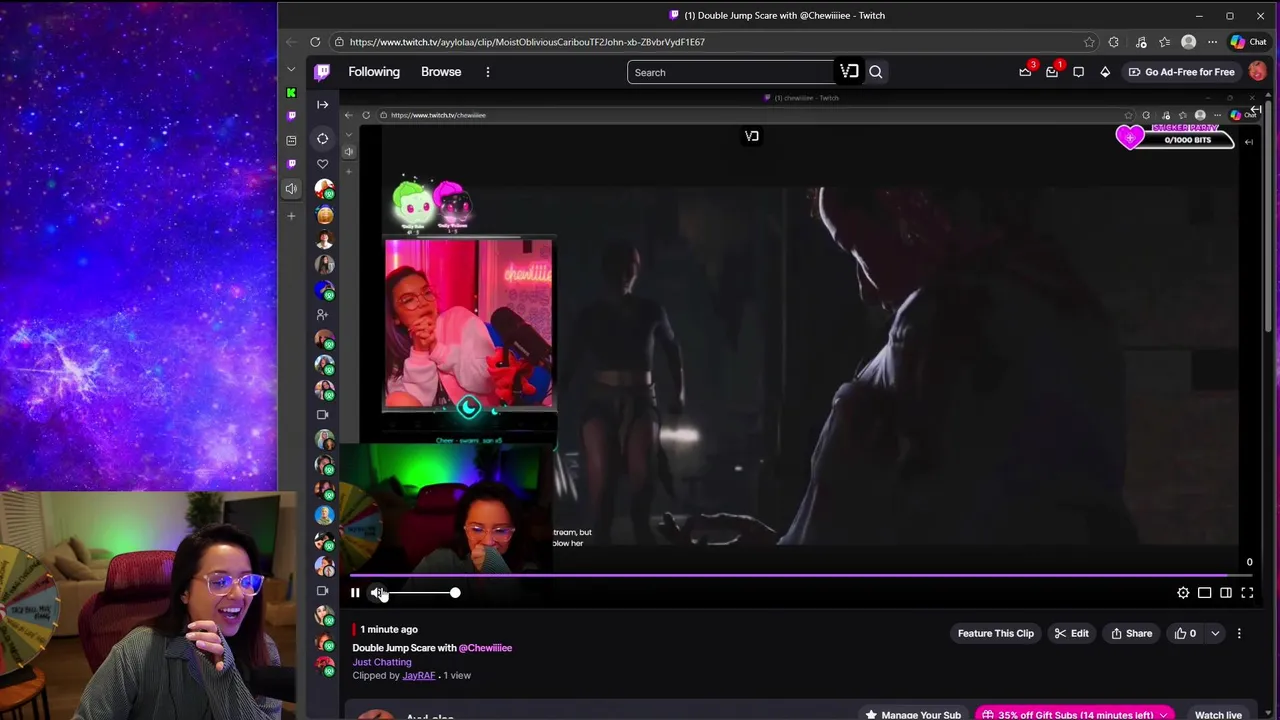Click the Watch live button
Screen dimensions: 1280x720
coord(1218,714)
